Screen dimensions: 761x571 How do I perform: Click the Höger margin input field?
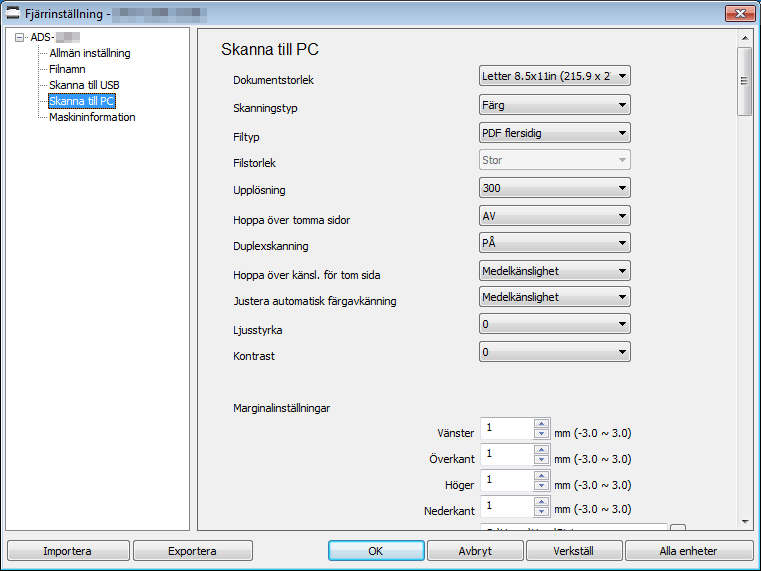pyautogui.click(x=507, y=480)
